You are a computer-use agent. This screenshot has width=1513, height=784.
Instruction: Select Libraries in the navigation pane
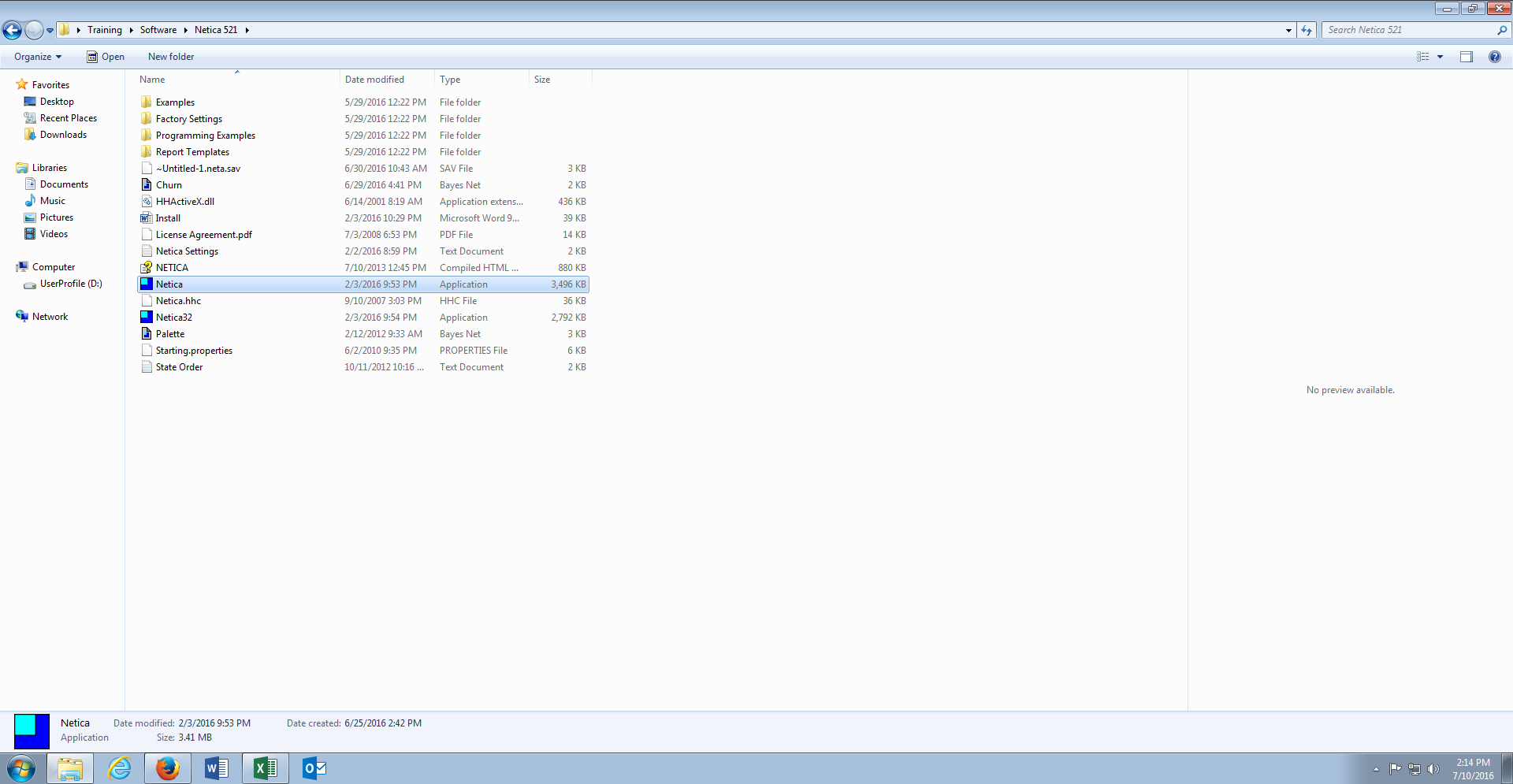pos(49,168)
